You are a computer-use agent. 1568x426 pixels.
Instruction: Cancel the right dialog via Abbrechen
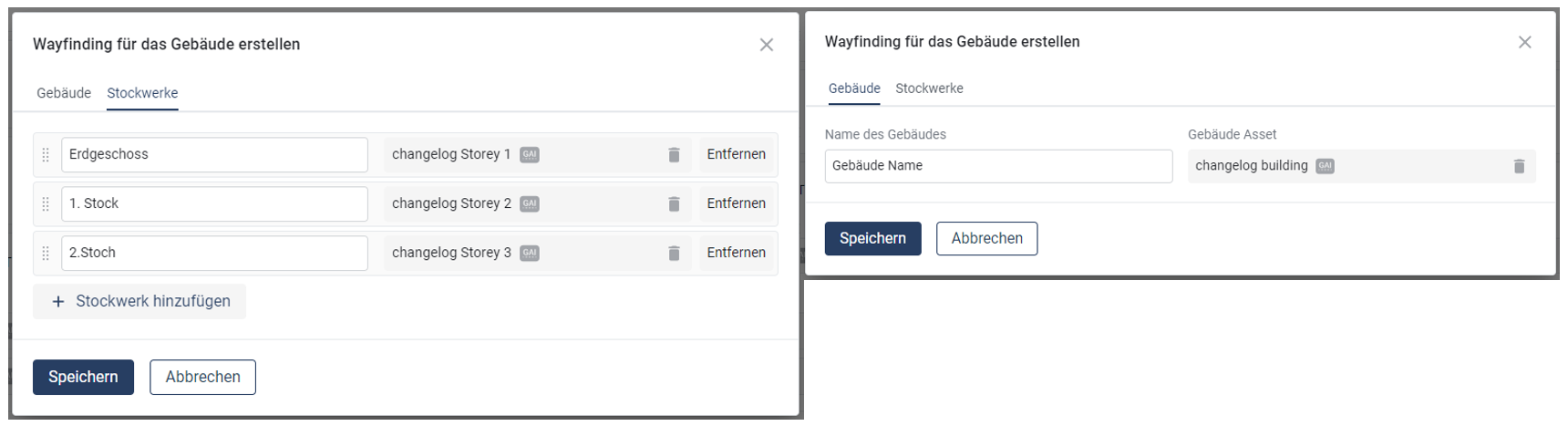[986, 238]
